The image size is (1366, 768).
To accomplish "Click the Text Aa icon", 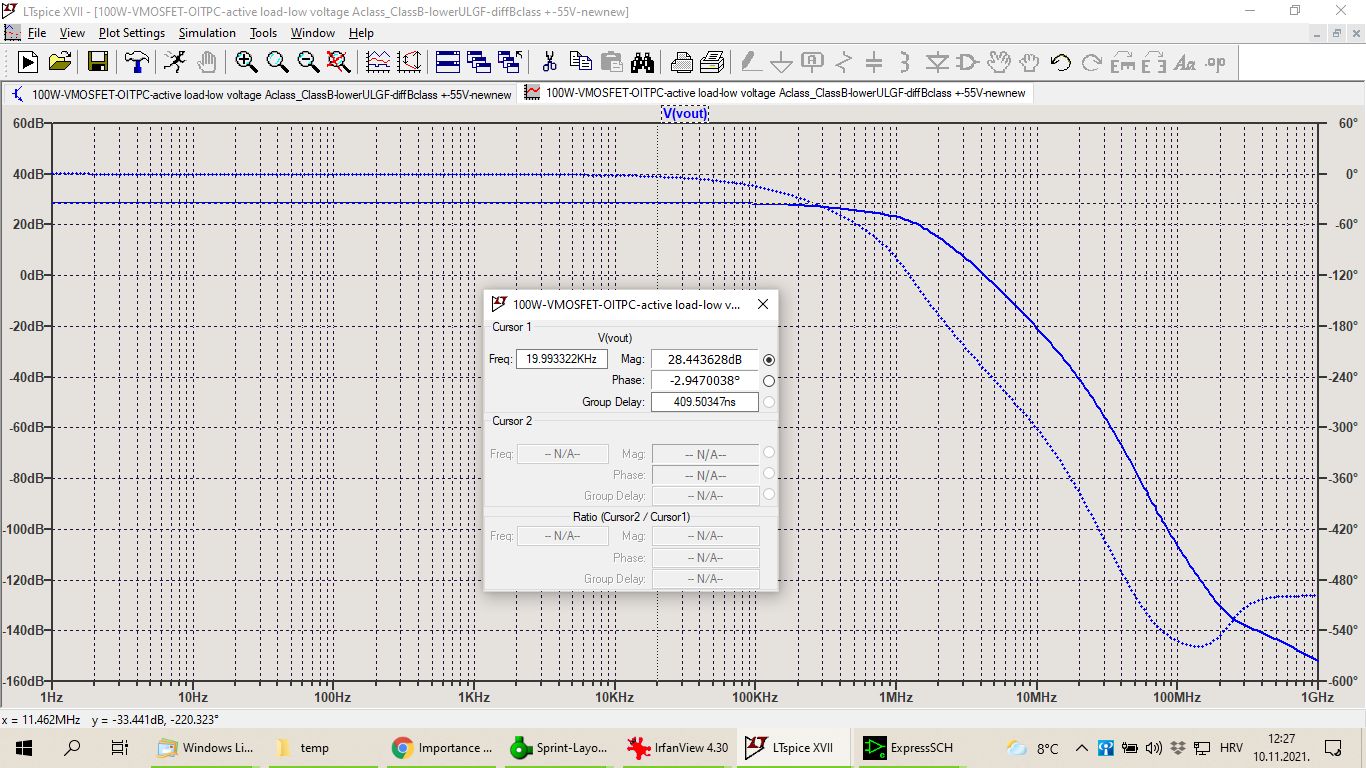I will 1185,62.
